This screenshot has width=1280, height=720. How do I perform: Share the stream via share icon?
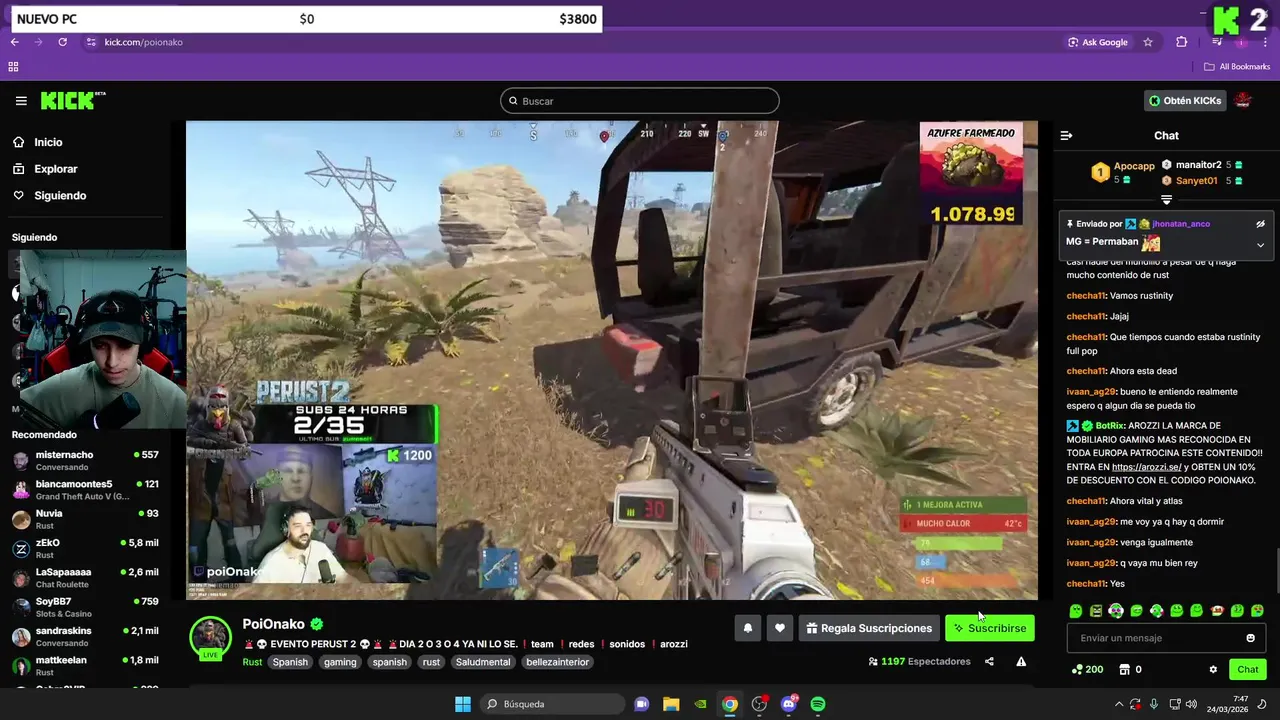click(989, 661)
